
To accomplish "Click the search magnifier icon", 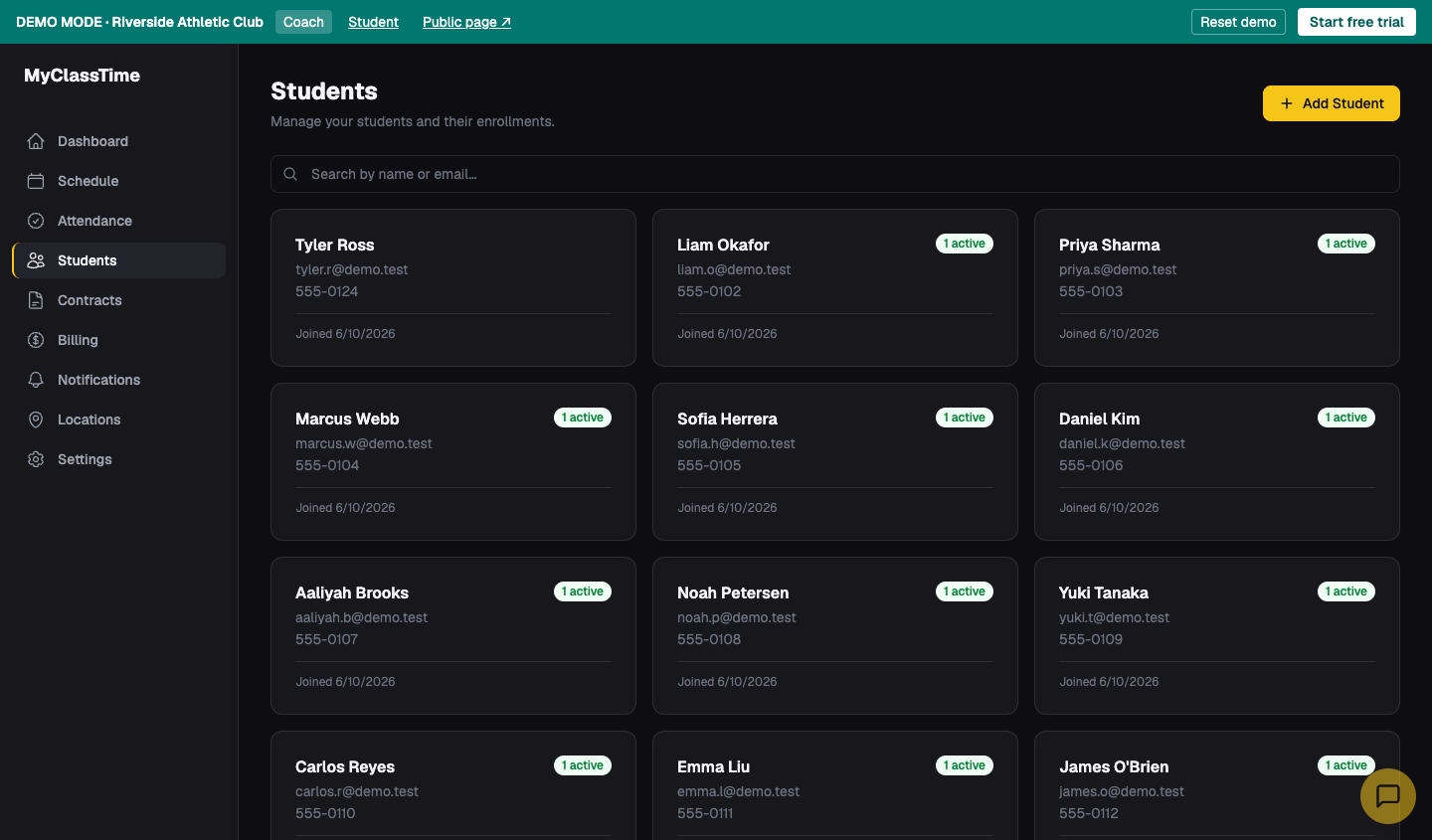I will pos(290,174).
